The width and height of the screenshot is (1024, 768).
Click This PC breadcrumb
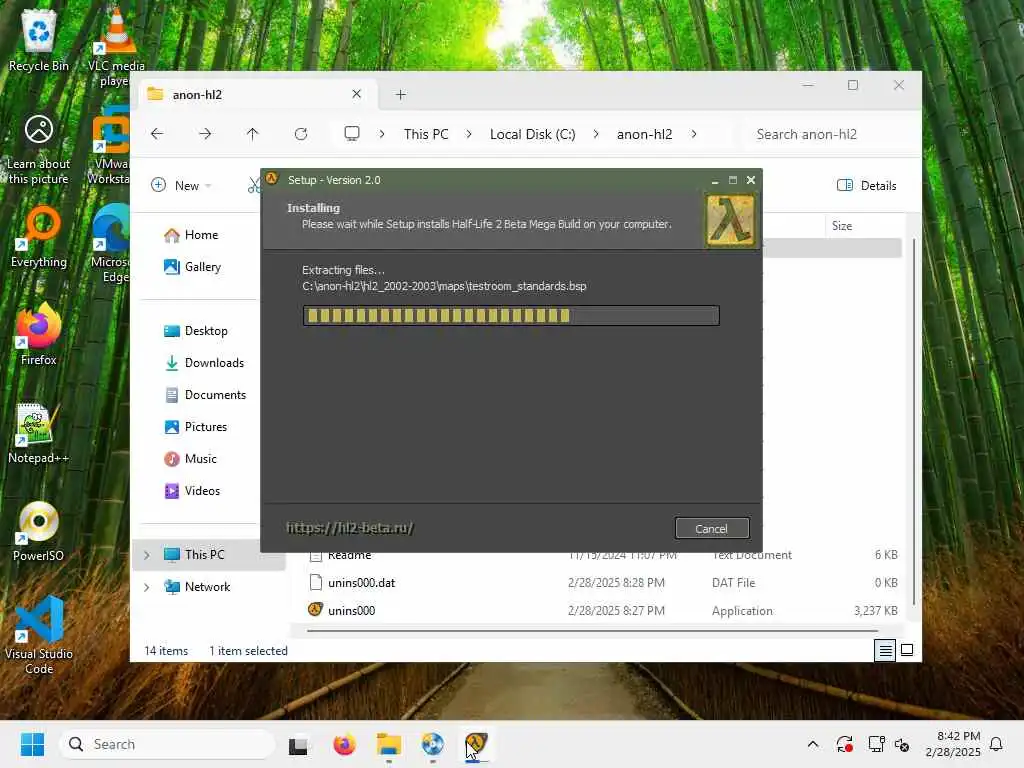click(426, 134)
